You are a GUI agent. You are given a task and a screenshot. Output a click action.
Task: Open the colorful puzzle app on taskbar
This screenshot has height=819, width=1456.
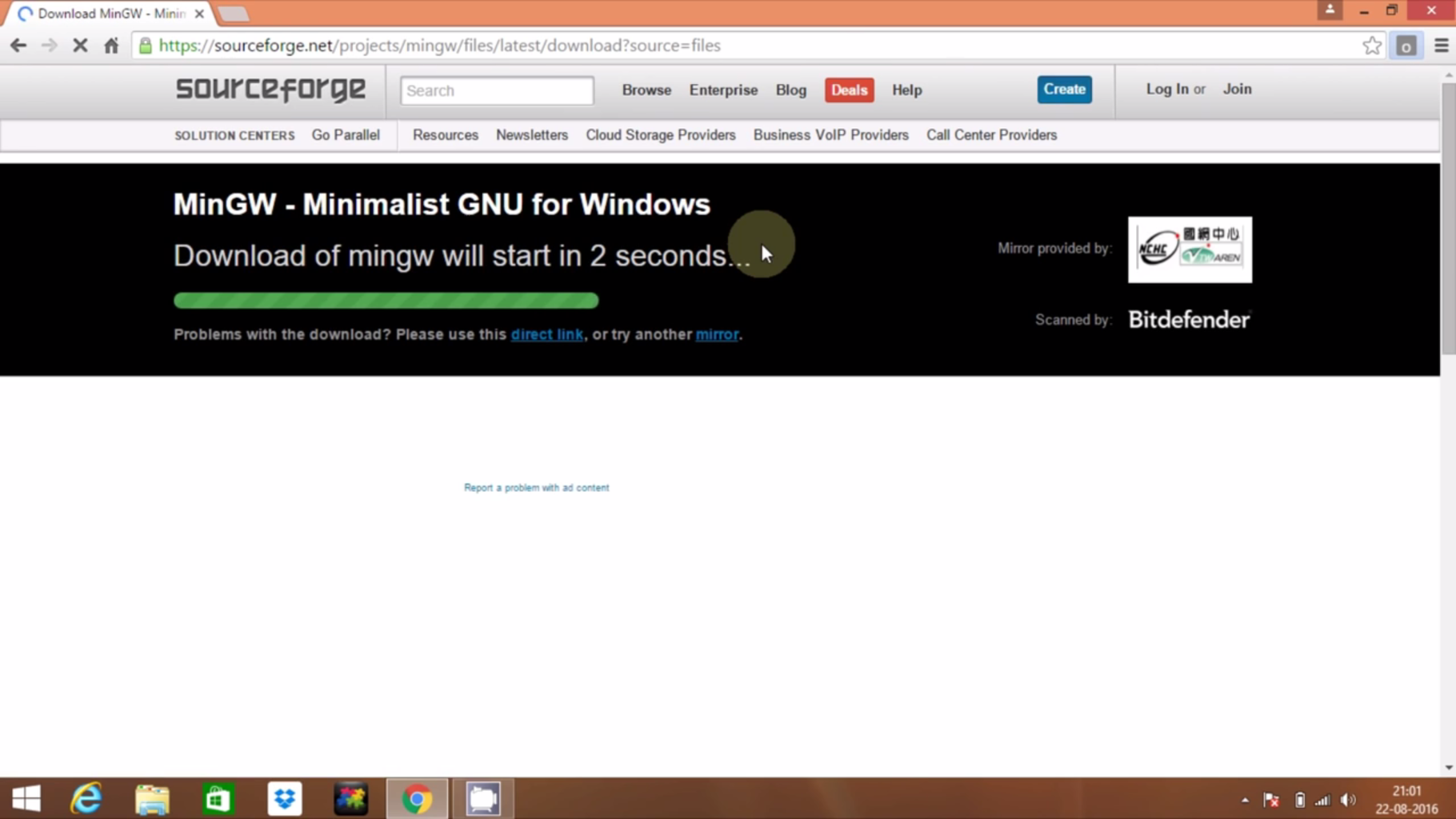tap(350, 798)
